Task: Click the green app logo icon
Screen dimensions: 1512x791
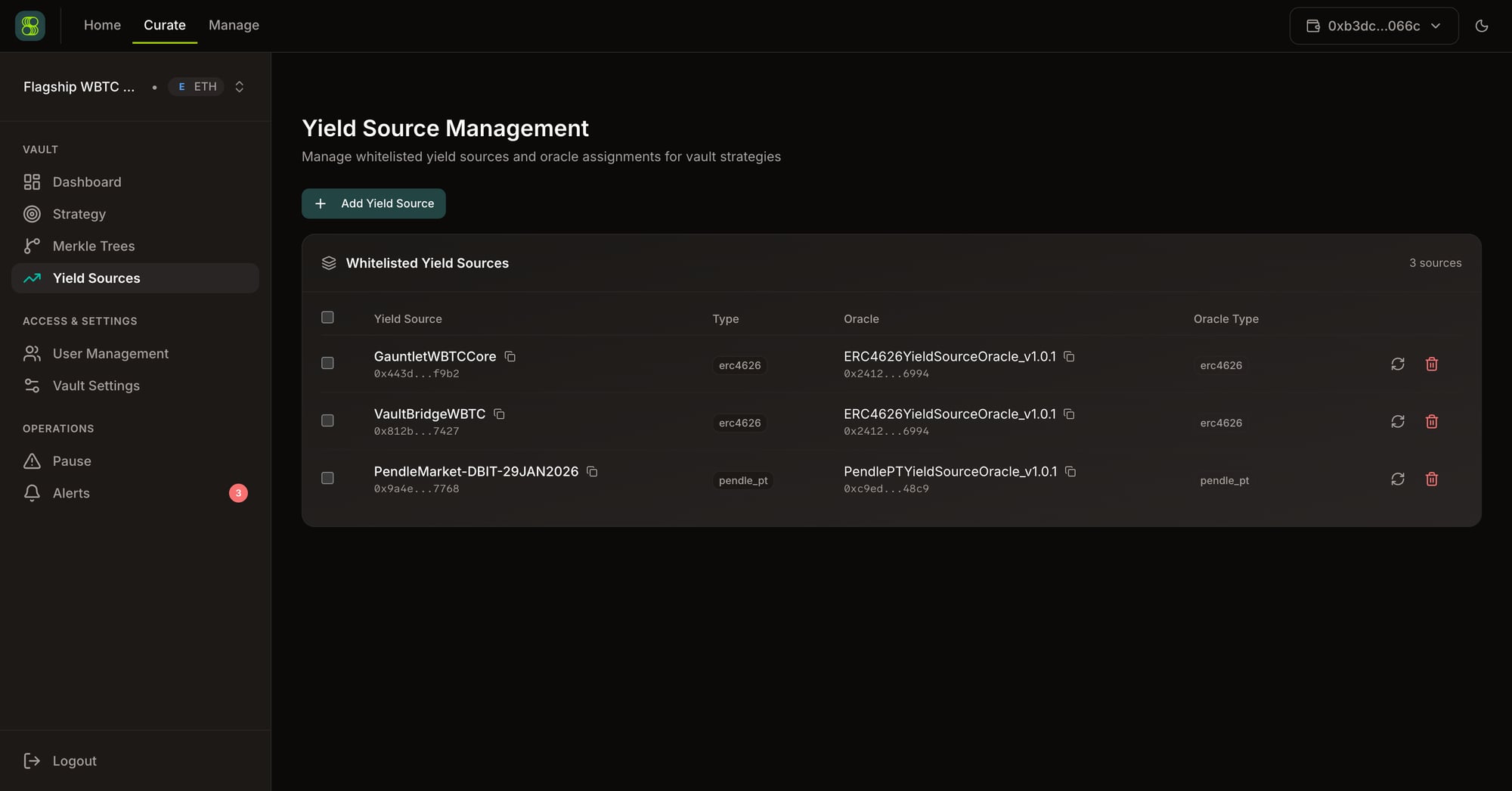Action: click(30, 26)
